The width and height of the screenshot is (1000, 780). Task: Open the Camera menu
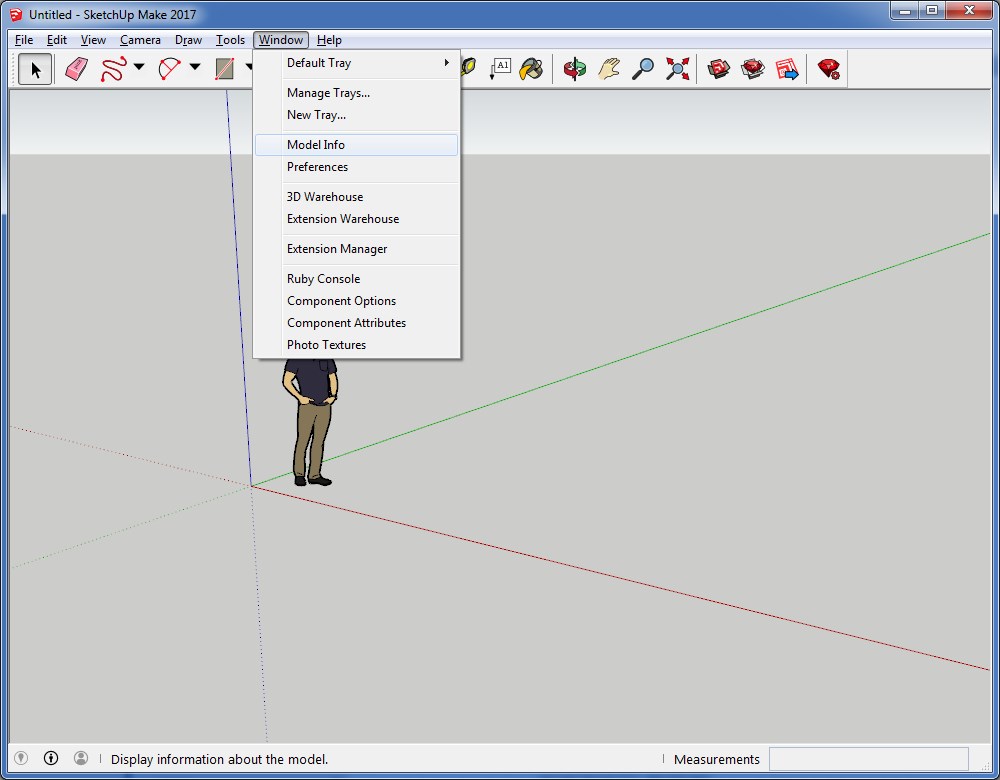point(140,40)
